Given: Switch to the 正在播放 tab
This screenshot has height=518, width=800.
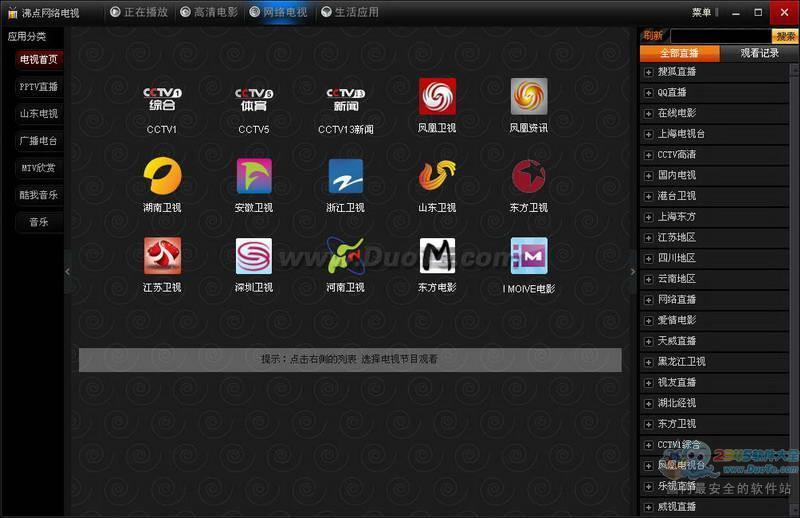Looking at the screenshot, I should click(139, 12).
